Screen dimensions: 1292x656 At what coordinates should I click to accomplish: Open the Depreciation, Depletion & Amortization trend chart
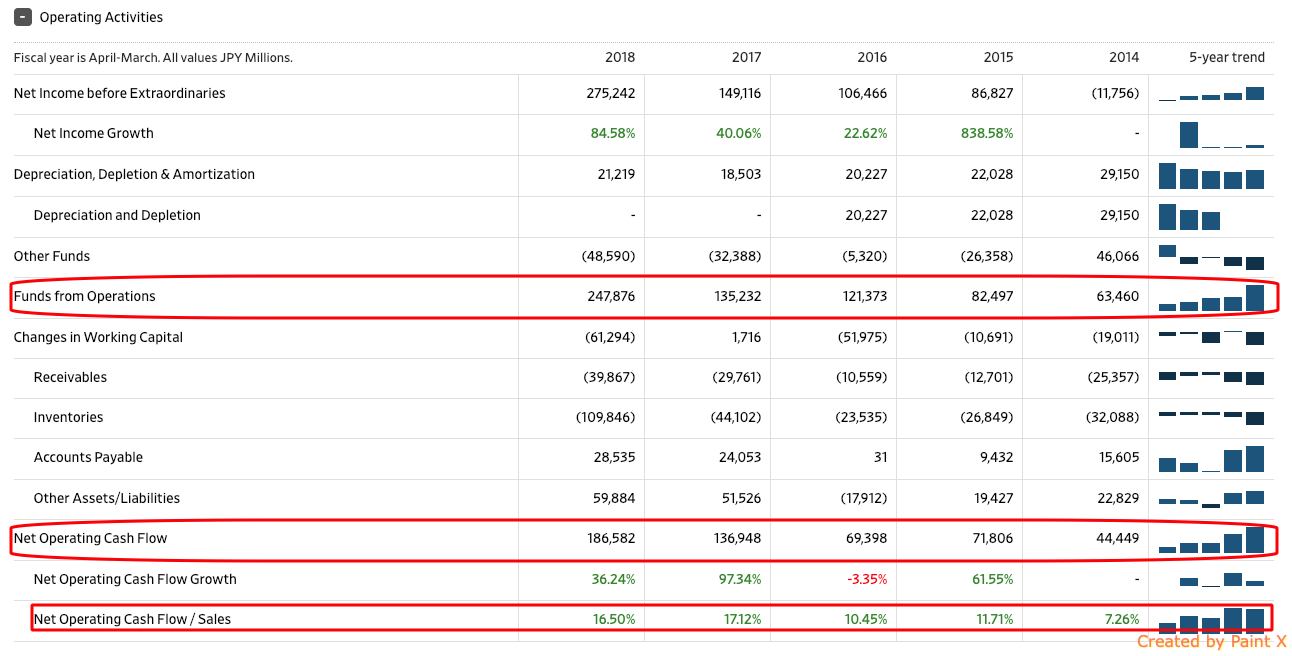click(x=1211, y=176)
